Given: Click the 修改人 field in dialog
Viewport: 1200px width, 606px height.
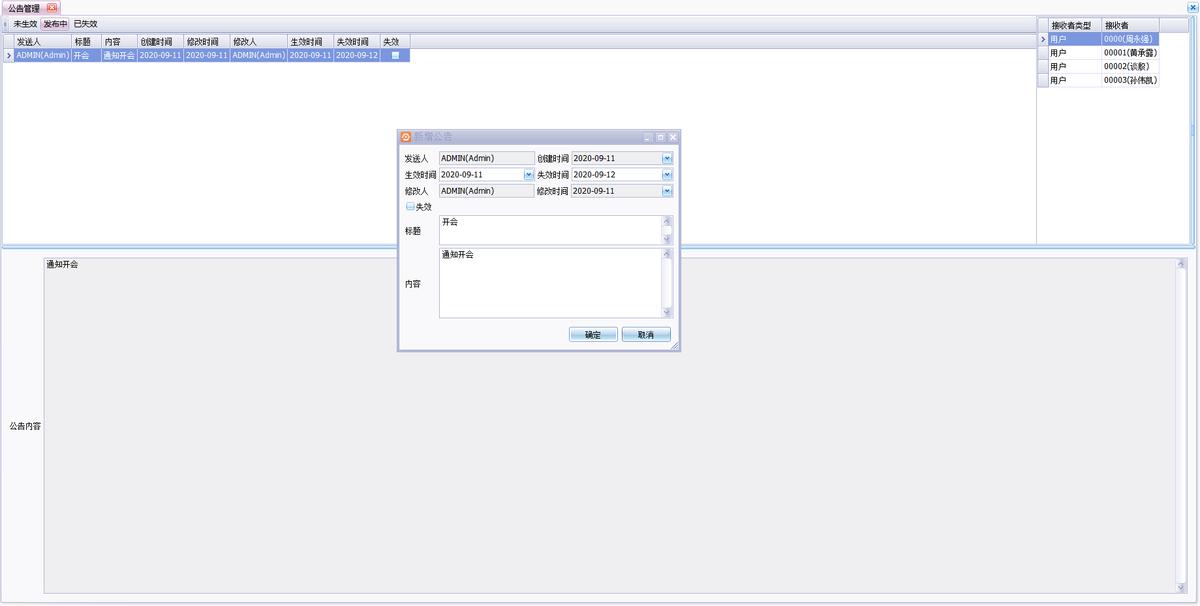Looking at the screenshot, I should 486,191.
